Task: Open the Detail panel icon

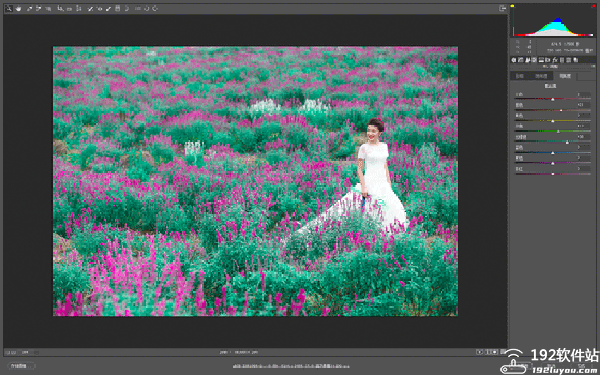Action: (x=528, y=60)
